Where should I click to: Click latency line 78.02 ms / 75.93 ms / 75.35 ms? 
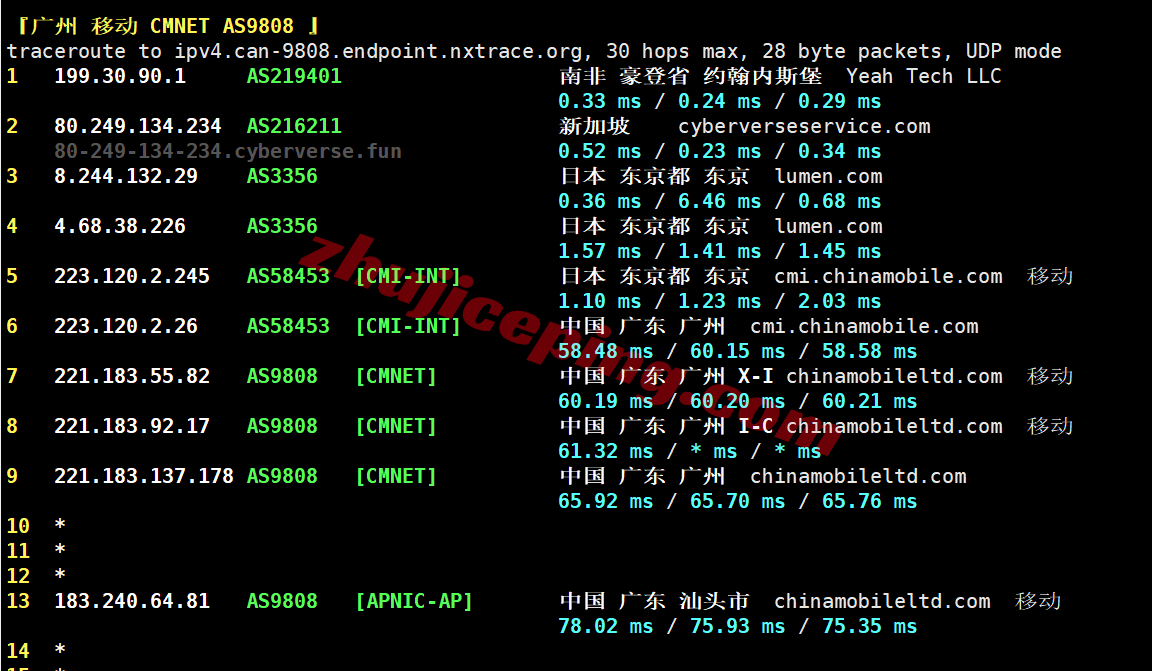pos(738,626)
